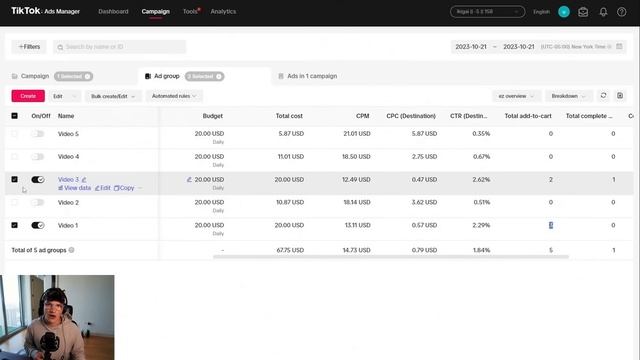The height and width of the screenshot is (360, 640).
Task: Click the pencil icon beside Video 3 name
Action: pyautogui.click(x=84, y=180)
